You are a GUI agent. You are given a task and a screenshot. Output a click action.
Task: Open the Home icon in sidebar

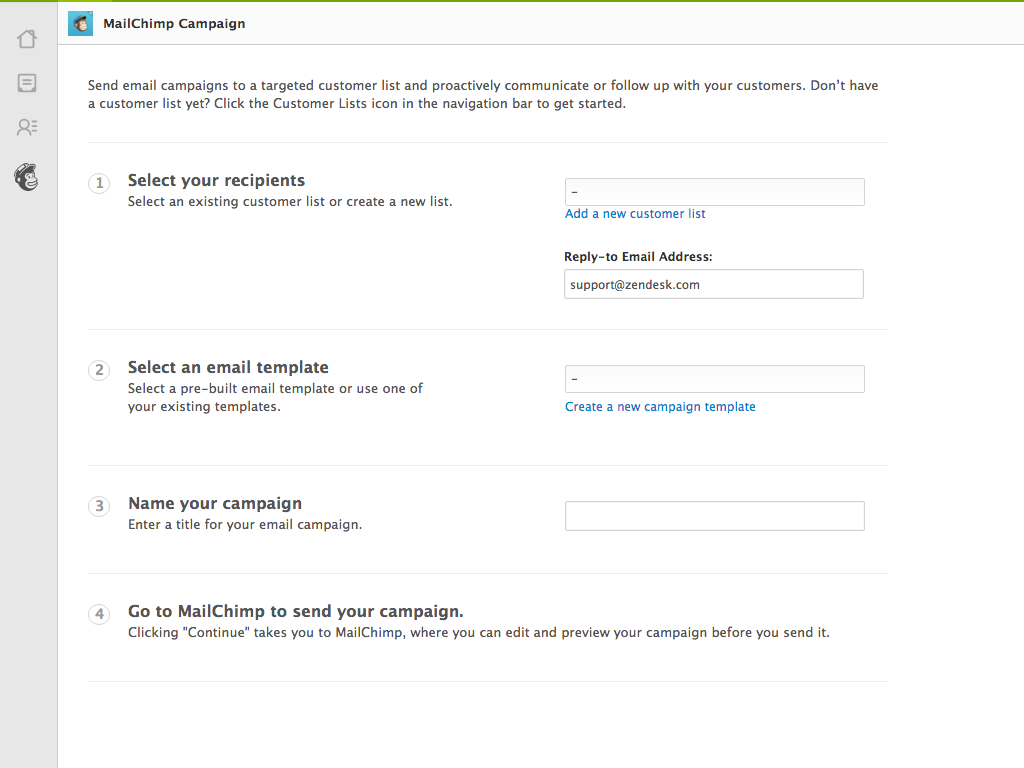click(x=27, y=39)
